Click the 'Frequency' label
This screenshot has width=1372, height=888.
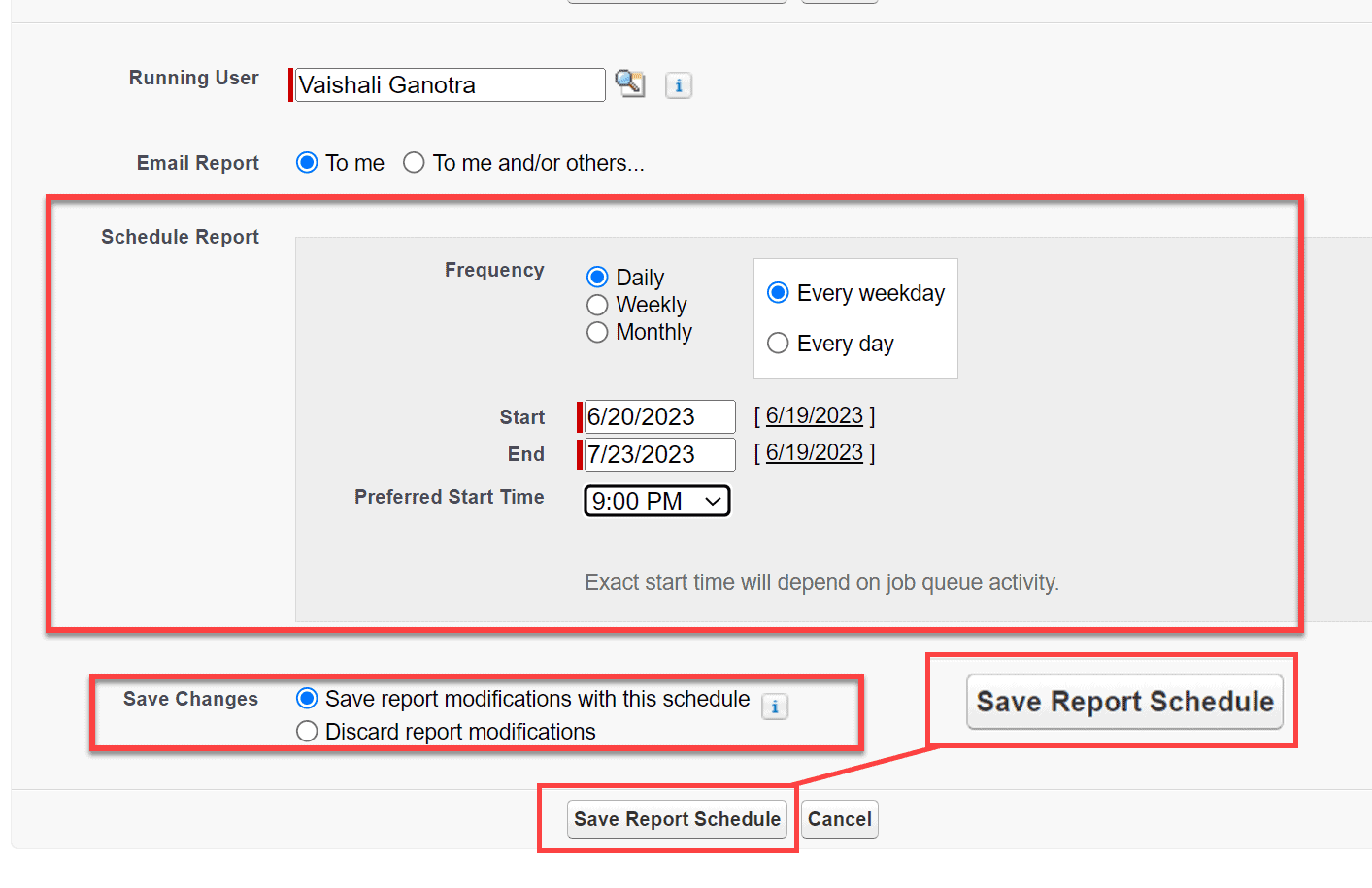click(x=494, y=270)
